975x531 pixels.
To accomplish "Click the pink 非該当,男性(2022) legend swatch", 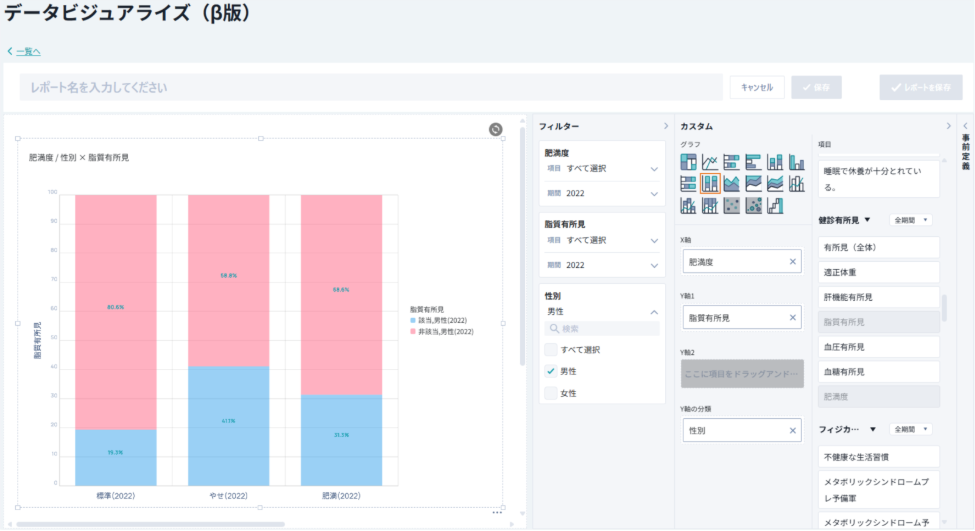I will (413, 332).
